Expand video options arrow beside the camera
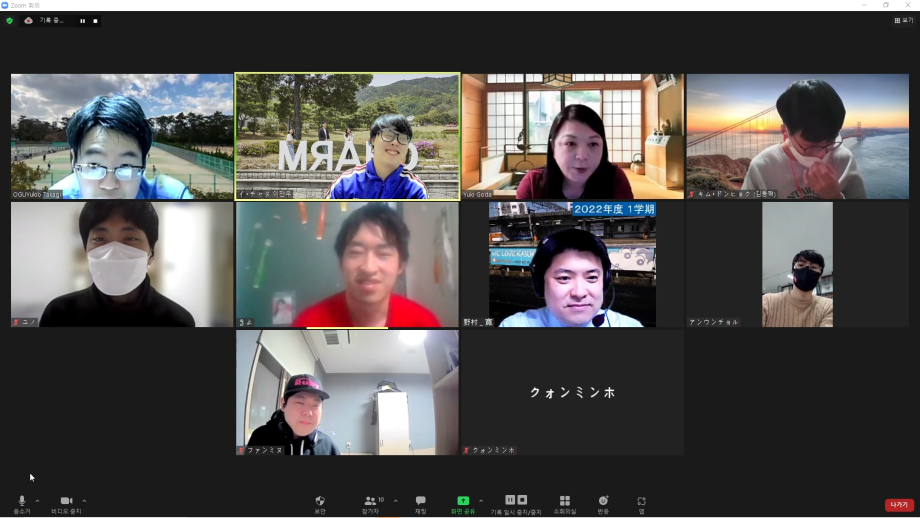The width and height of the screenshot is (920, 518). 84,500
